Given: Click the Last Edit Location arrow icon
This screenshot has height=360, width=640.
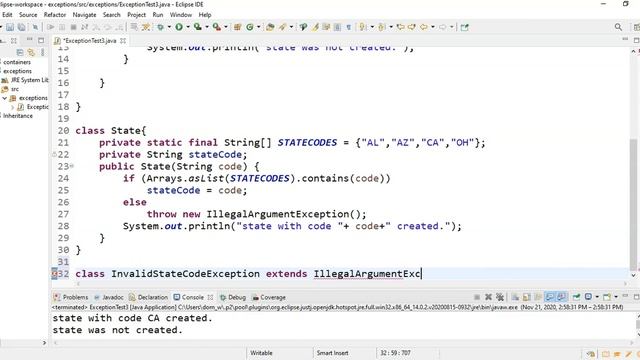Looking at the screenshot, I should (x=400, y=27).
